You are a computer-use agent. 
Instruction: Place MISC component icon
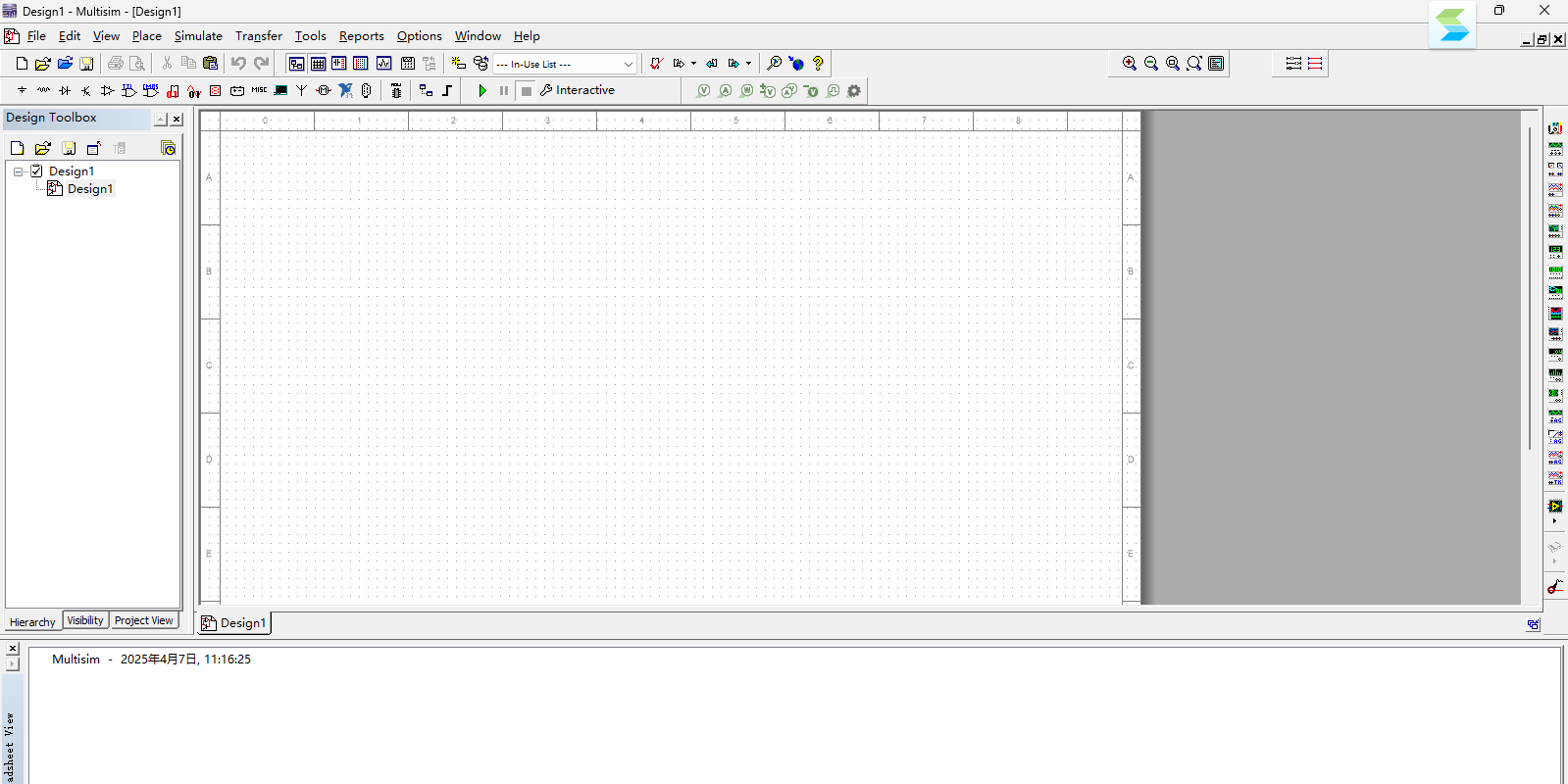259,90
